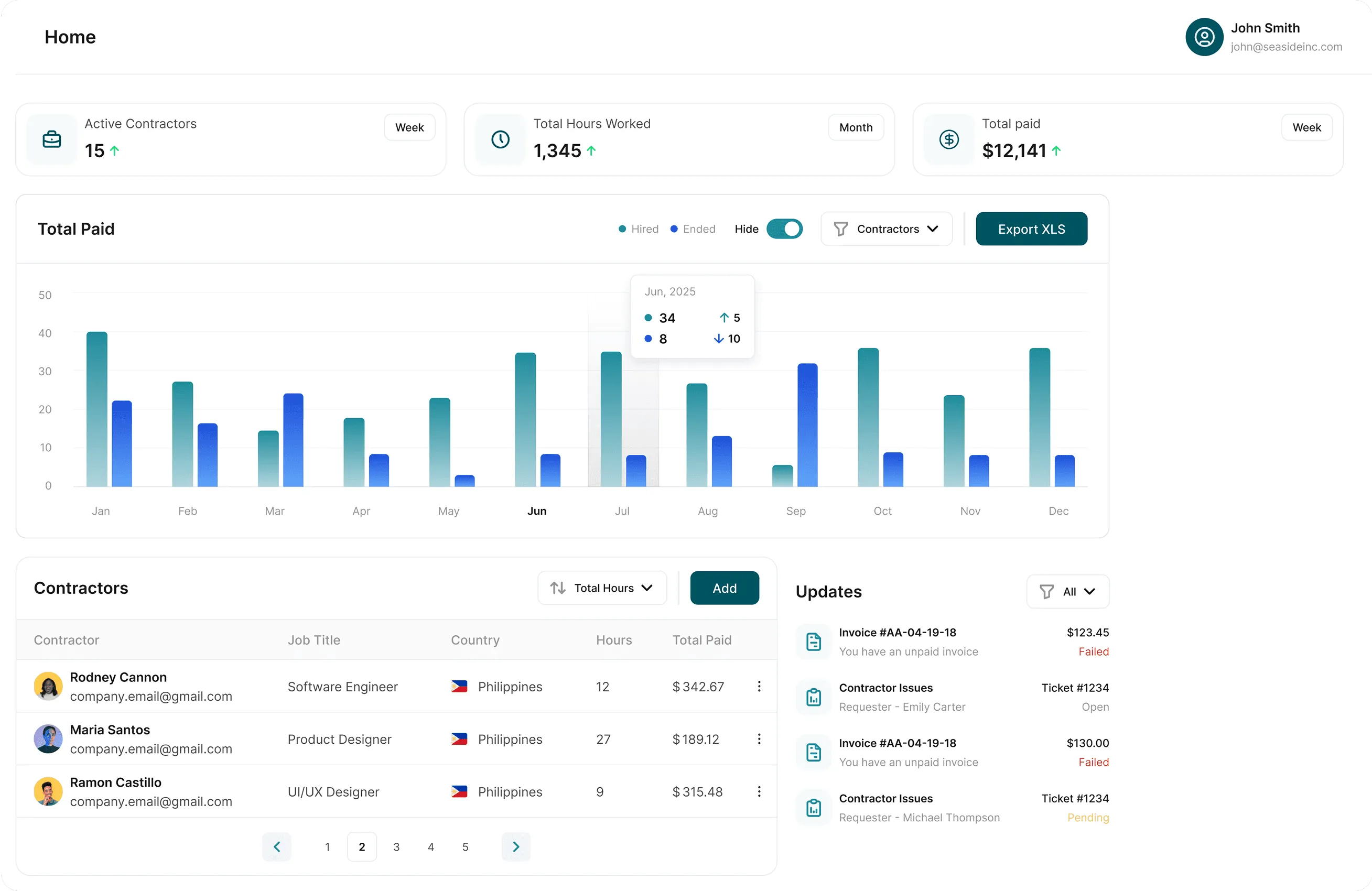Click the Add contractor button
Screen dimensions: 1372x891
click(x=724, y=588)
